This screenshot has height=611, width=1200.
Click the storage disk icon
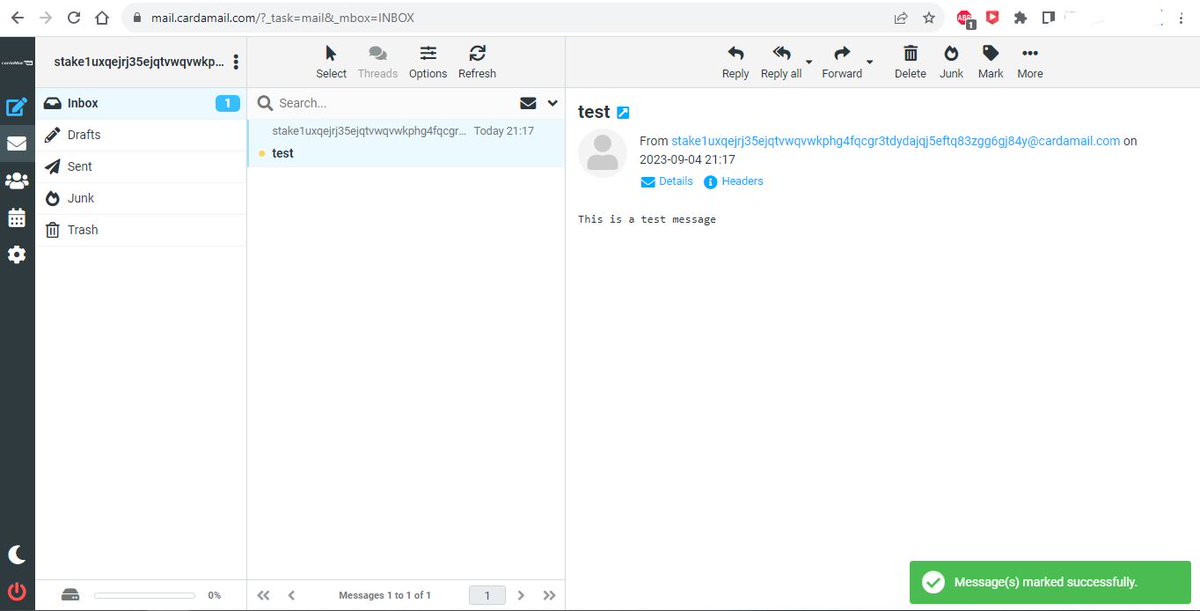[69, 595]
